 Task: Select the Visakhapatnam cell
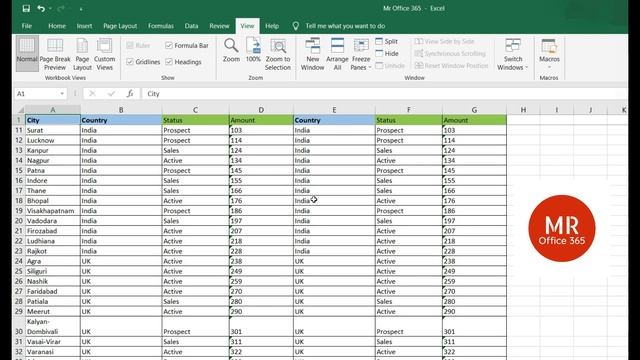coord(53,211)
